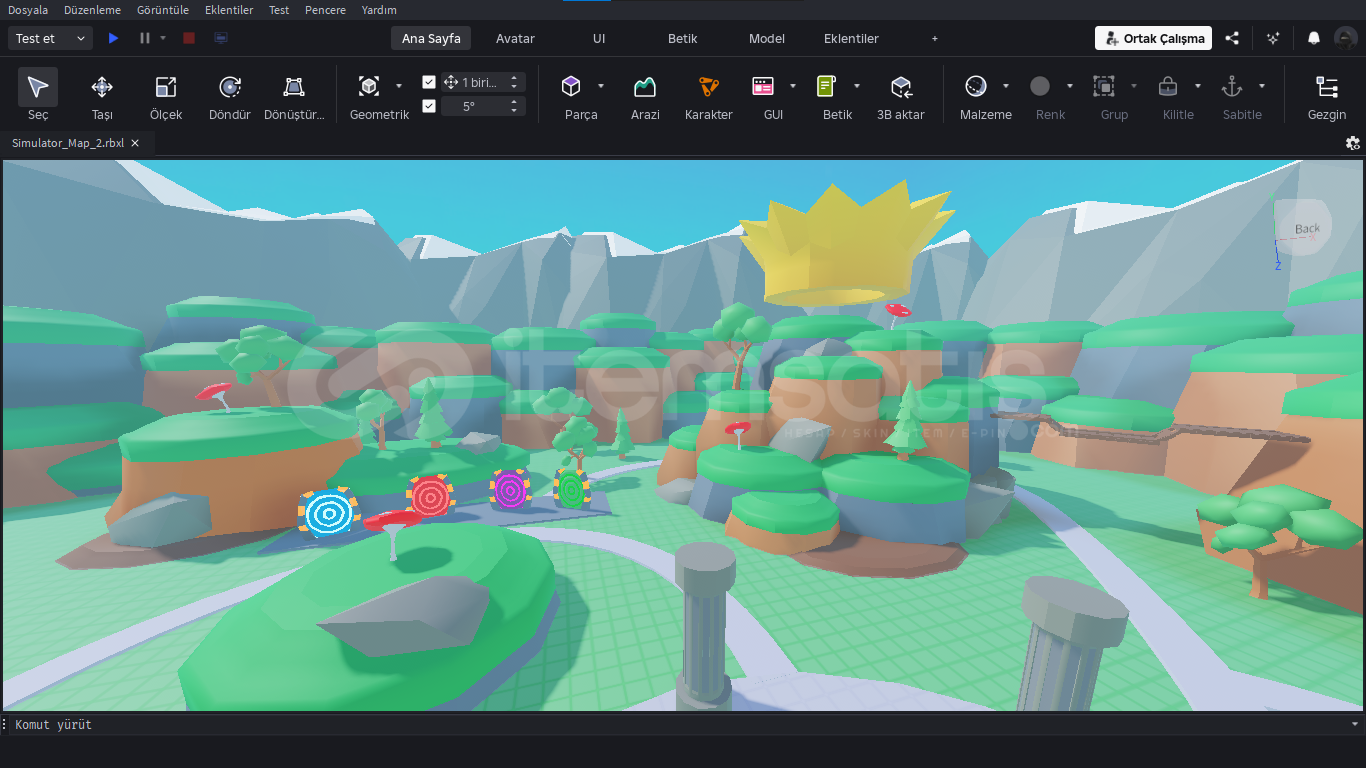Close the Simulator_Map_2.rbxl tab
This screenshot has height=768, width=1366.
coord(135,143)
